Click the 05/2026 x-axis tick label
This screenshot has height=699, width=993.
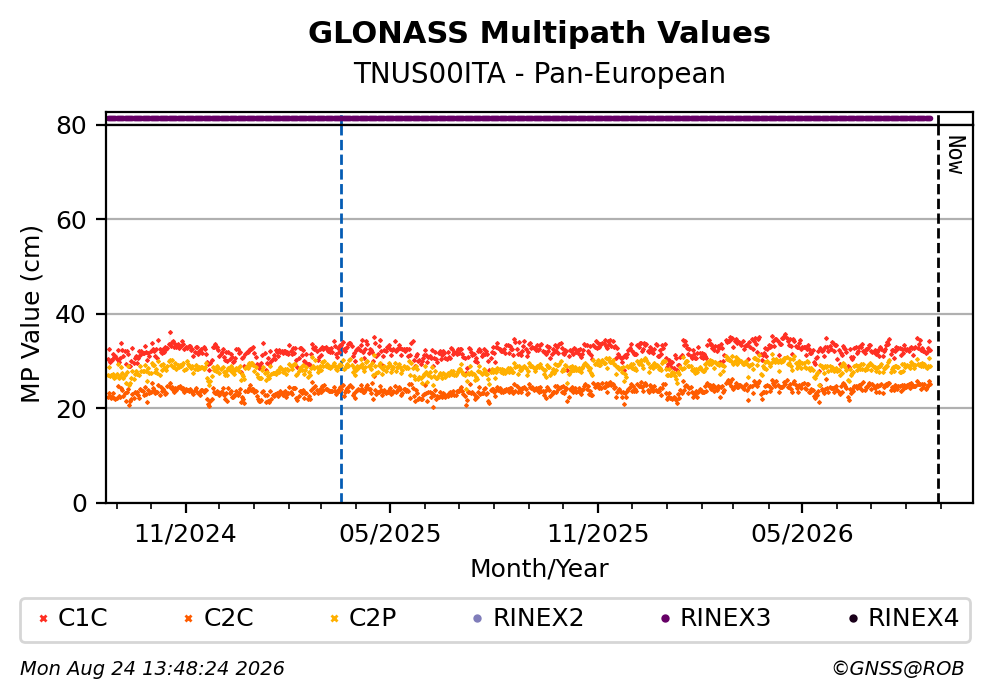(802, 534)
